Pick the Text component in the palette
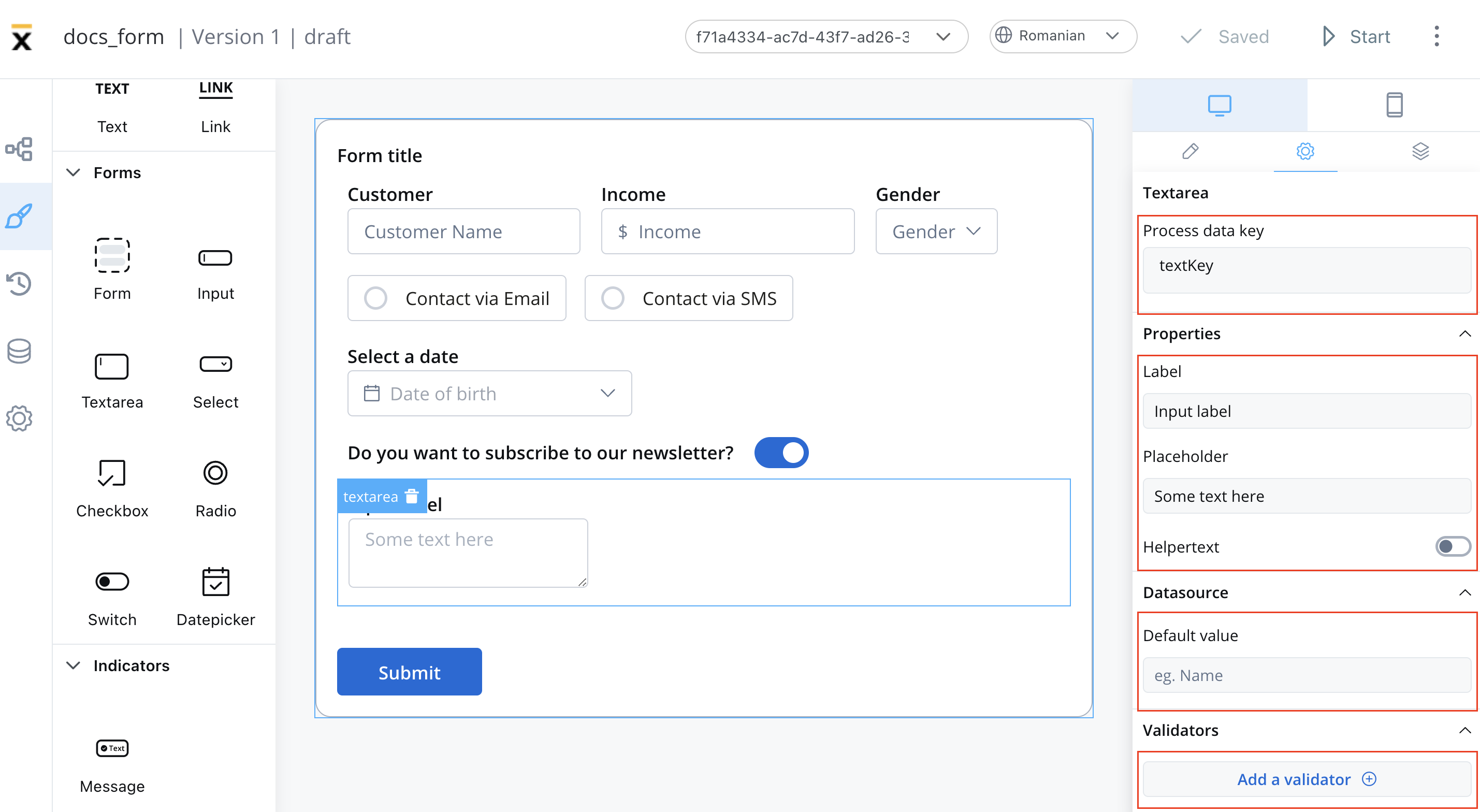Image resolution: width=1480 pixels, height=812 pixels. [112, 107]
